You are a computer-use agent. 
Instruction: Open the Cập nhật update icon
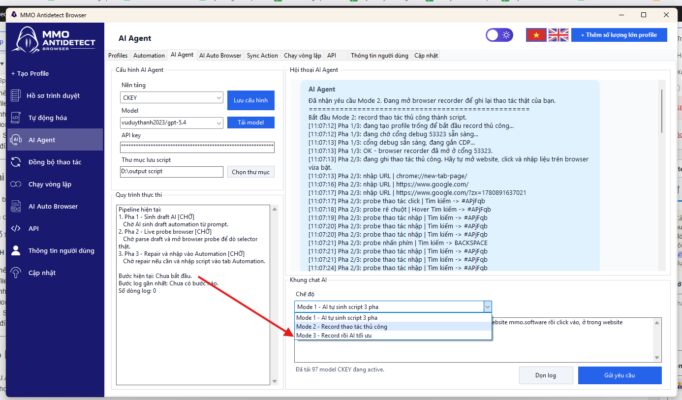pos(16,273)
